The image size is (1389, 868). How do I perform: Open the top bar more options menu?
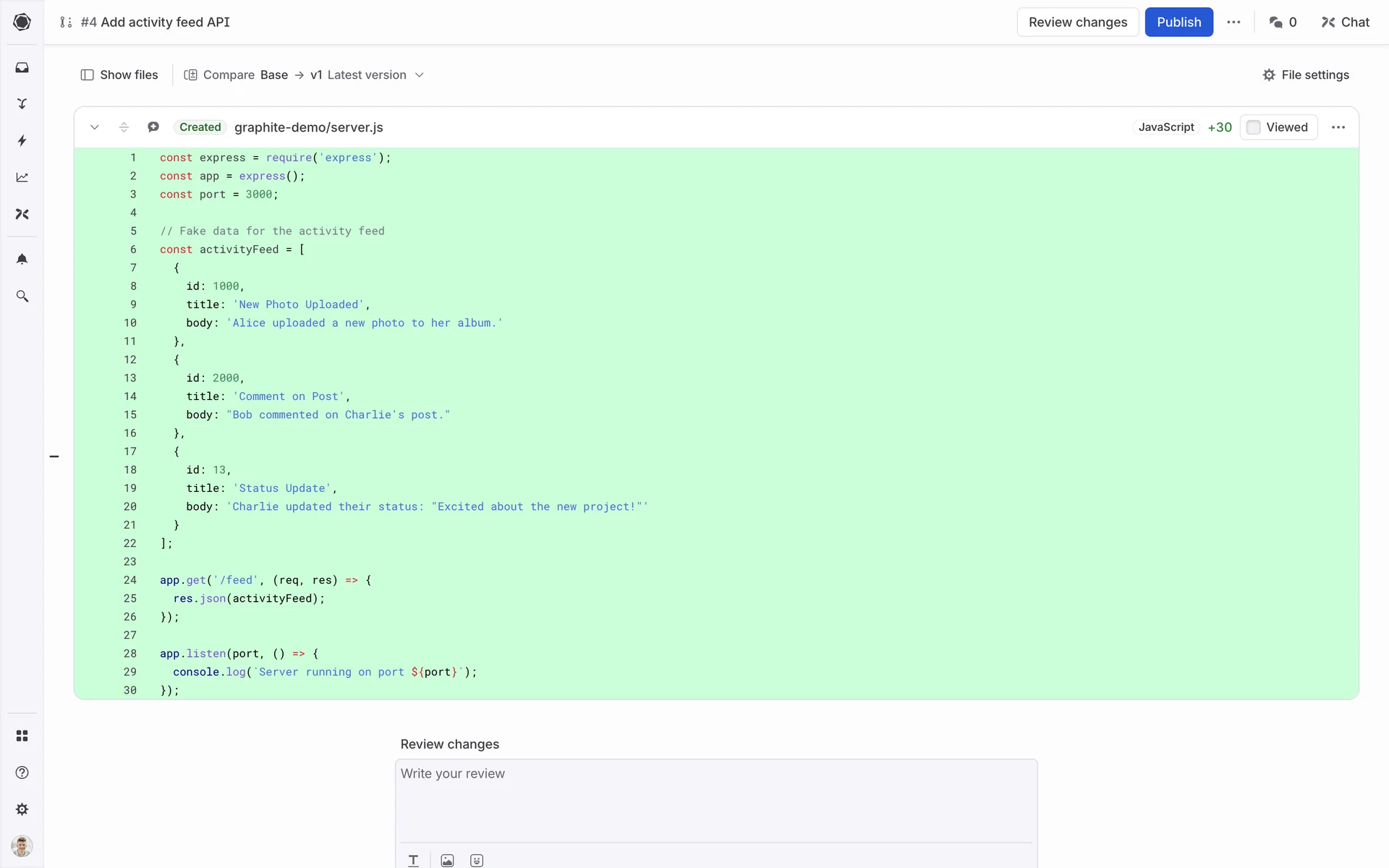click(x=1233, y=22)
